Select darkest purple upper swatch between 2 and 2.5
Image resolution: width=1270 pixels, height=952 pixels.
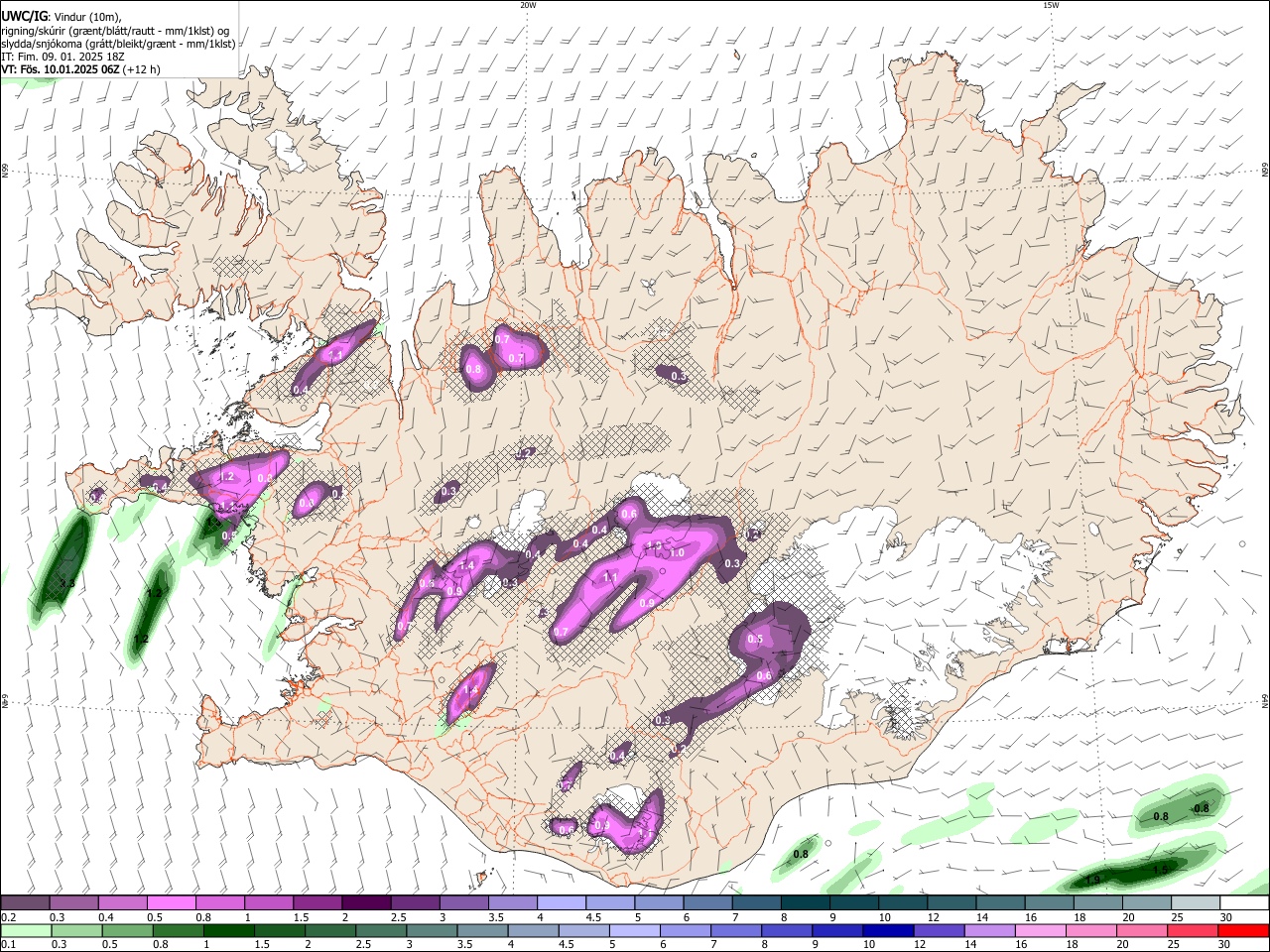coord(366,902)
